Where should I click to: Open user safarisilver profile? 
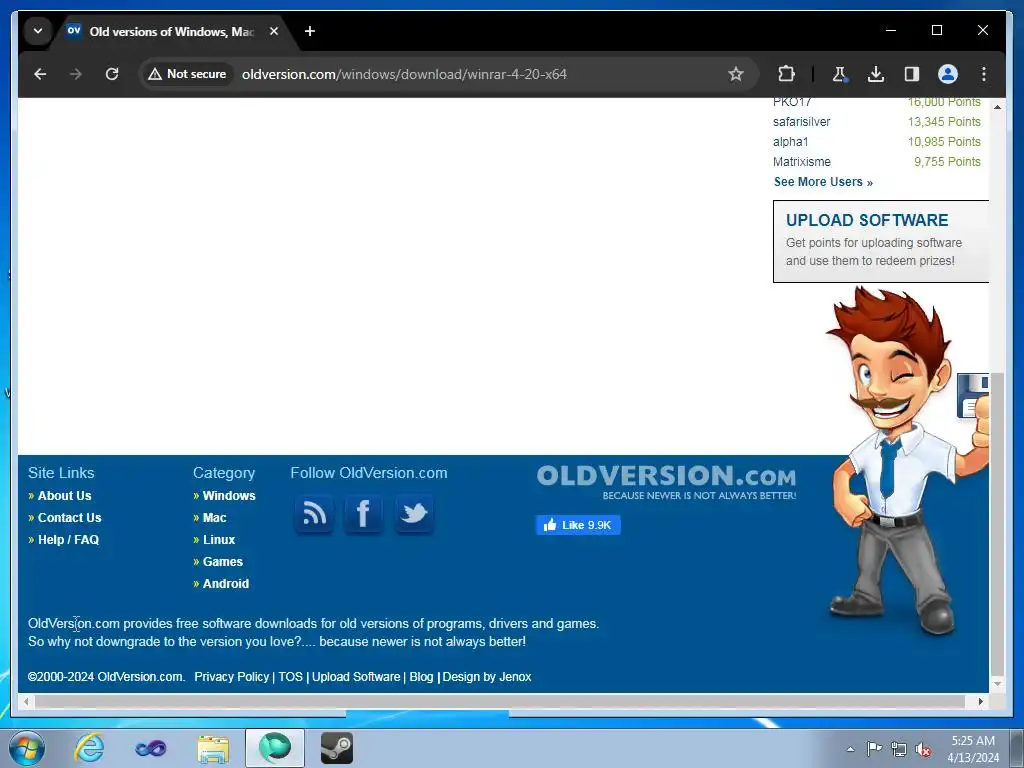coord(801,122)
